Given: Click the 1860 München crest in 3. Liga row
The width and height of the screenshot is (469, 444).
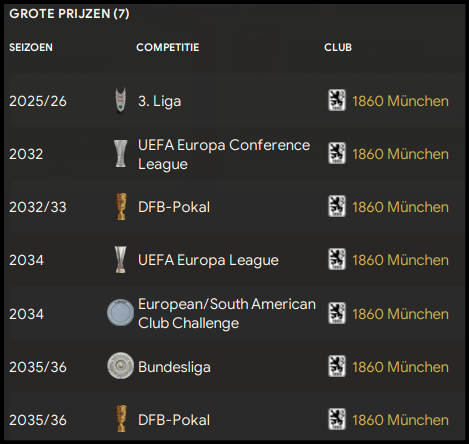Looking at the screenshot, I should click(x=337, y=100).
